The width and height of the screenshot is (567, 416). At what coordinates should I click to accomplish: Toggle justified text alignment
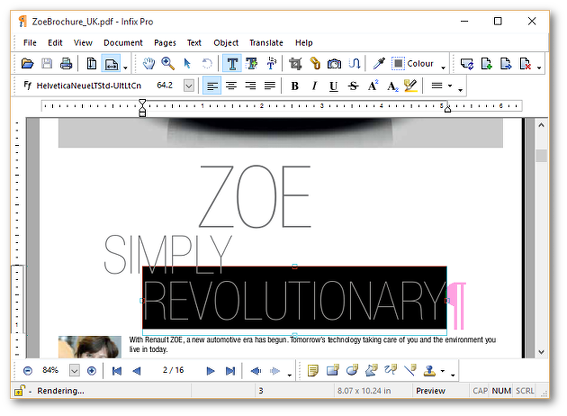pos(270,86)
